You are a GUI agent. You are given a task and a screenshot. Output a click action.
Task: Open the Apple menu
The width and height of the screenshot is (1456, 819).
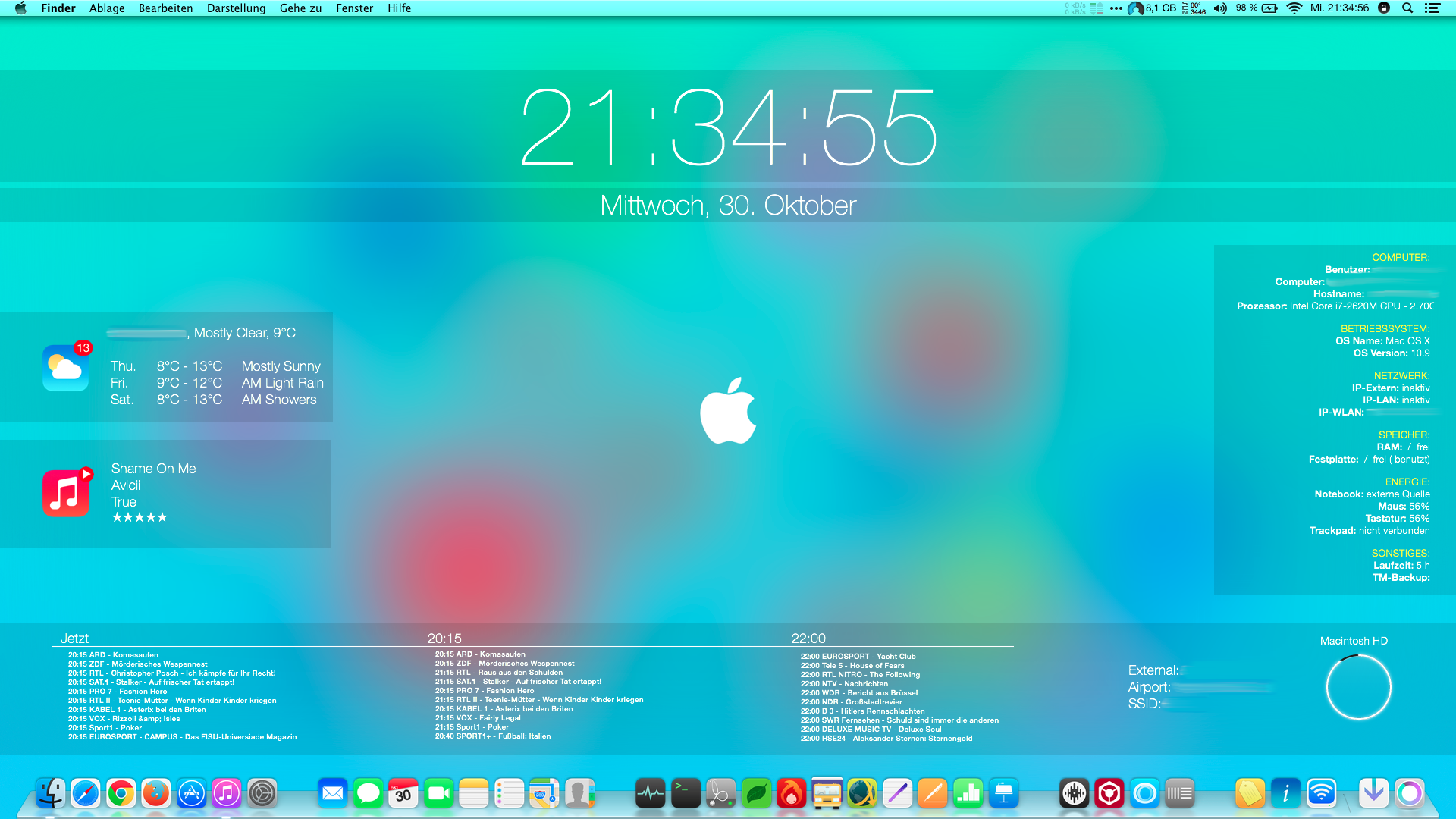tap(20, 8)
